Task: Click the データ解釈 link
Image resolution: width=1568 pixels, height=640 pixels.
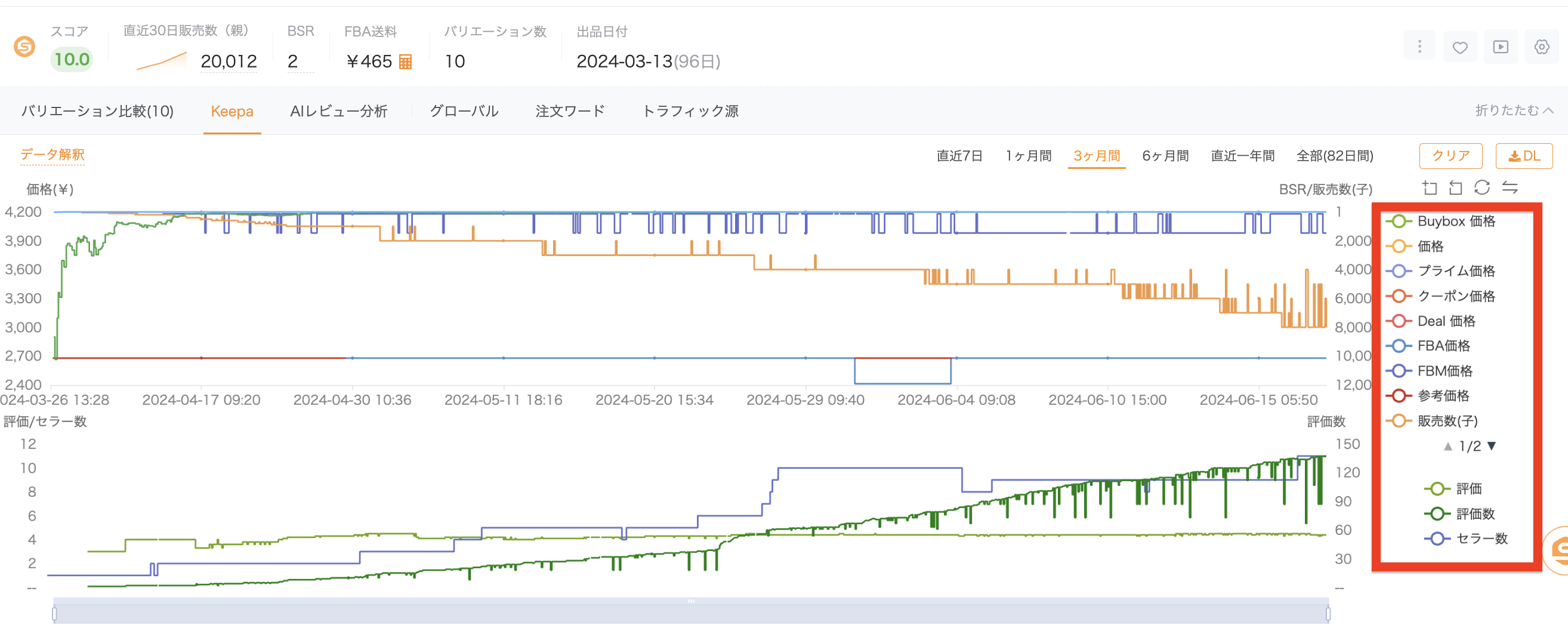Action: (x=53, y=155)
